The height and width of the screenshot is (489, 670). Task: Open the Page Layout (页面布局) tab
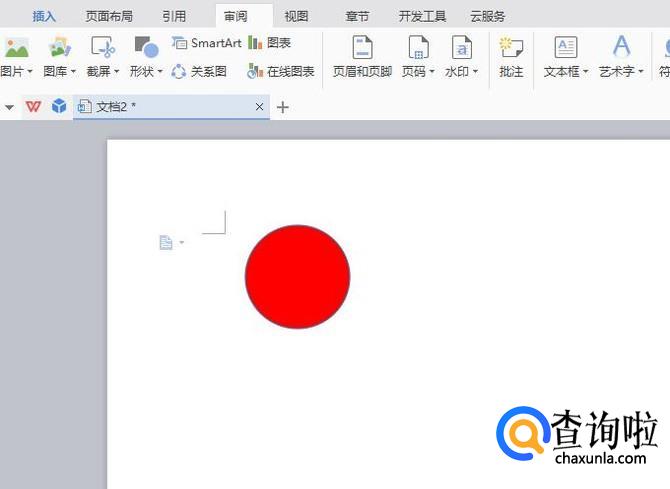[x=109, y=16]
